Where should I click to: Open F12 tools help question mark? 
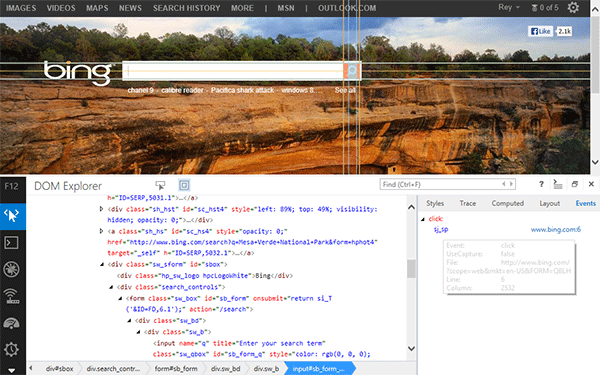pos(541,184)
